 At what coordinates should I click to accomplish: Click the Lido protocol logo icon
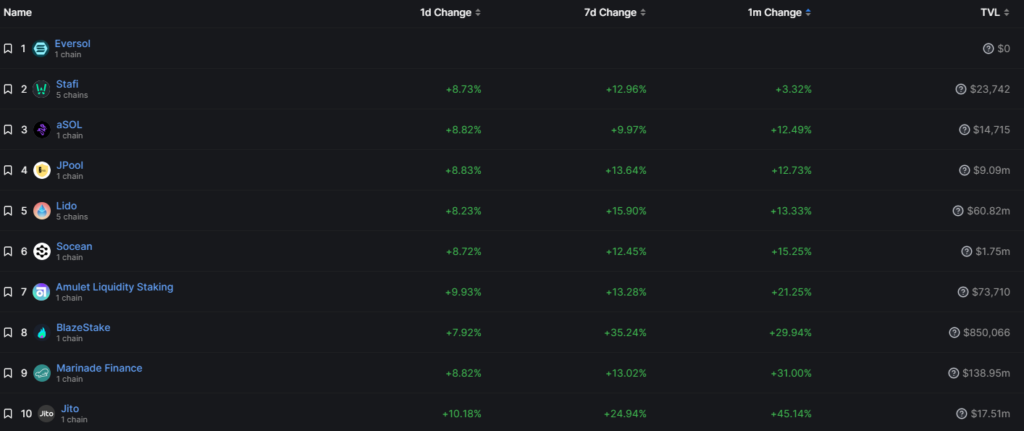[41, 210]
